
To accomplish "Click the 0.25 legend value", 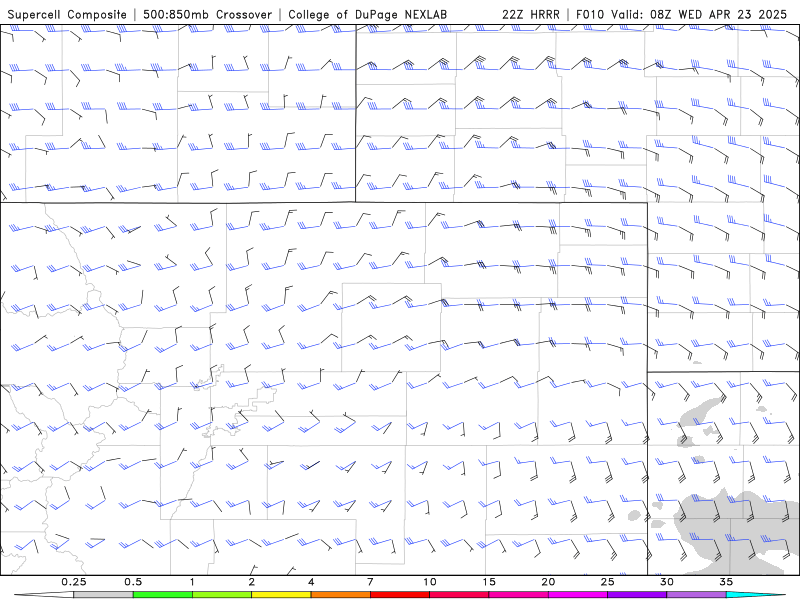I will 74,582.
